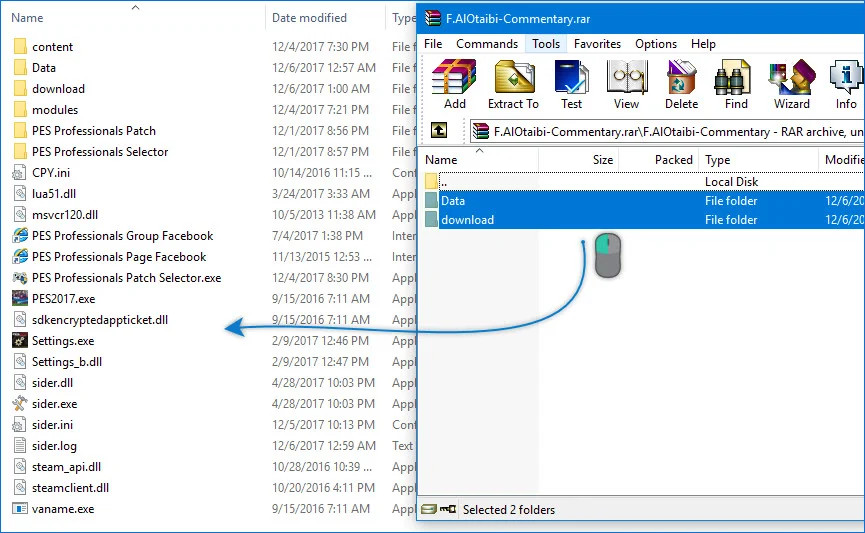
Task: Click PES Professionals Page Facebook shortcut icon
Action: coord(20,257)
